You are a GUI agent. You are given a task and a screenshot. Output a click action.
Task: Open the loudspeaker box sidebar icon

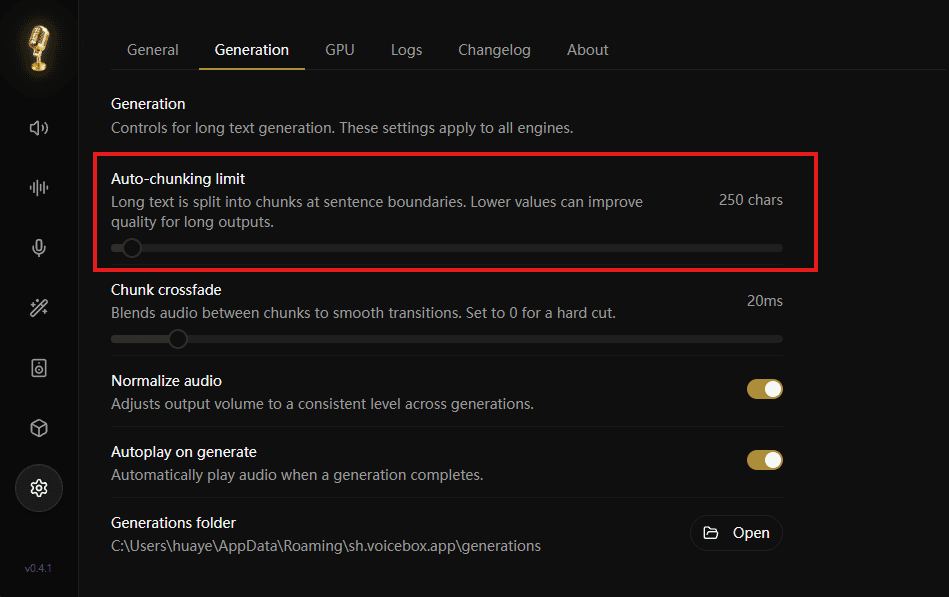[39, 368]
